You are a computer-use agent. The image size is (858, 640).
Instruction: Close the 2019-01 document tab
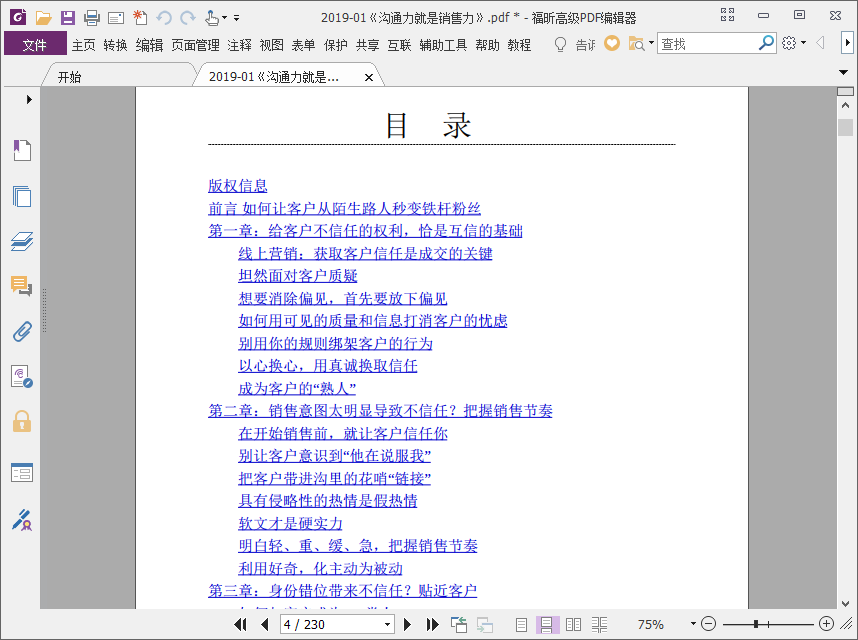click(x=369, y=78)
